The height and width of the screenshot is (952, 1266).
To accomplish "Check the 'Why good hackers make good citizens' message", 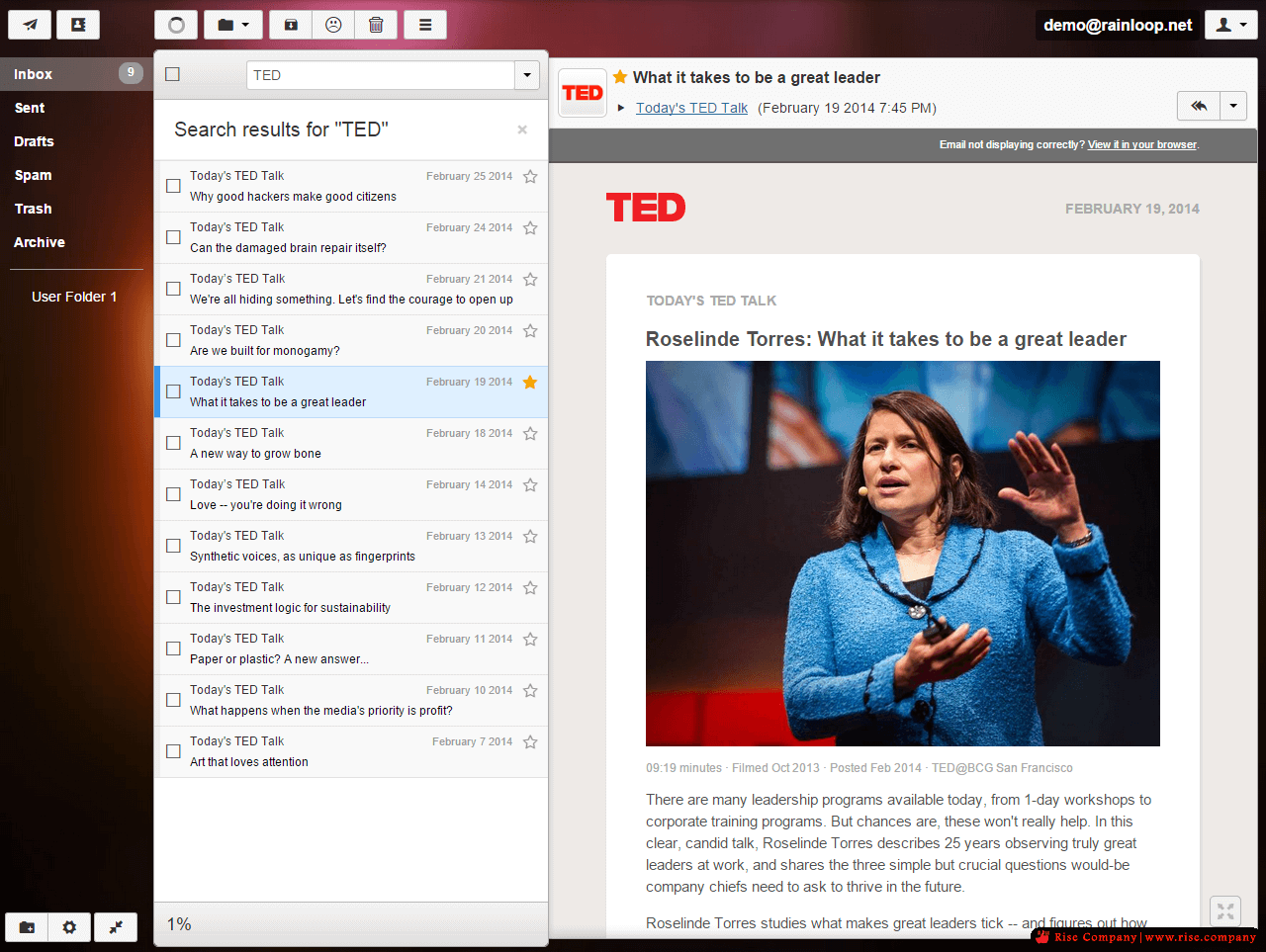I will click(x=173, y=186).
